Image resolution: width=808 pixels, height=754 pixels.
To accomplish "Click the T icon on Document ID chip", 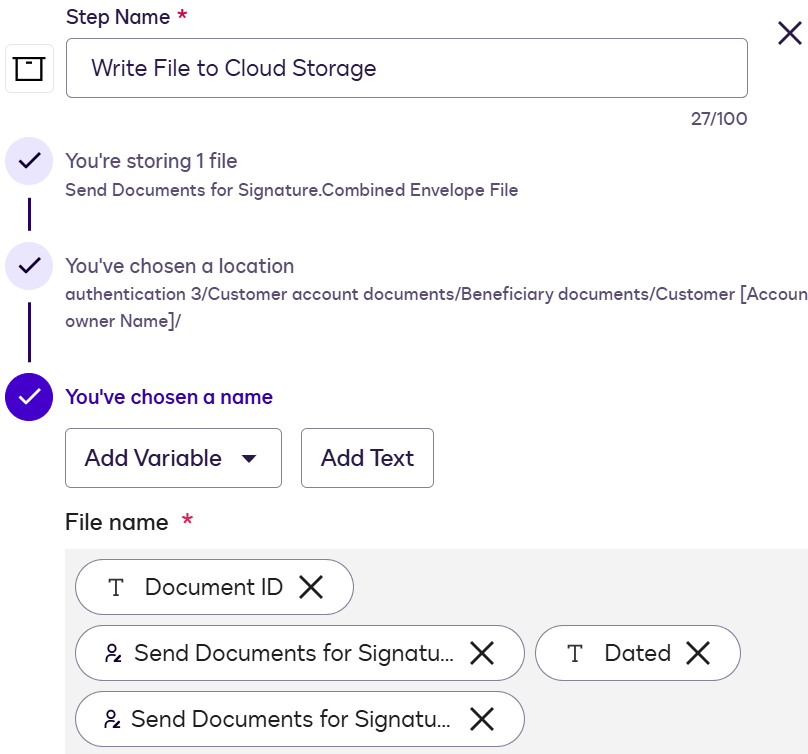I will click(x=116, y=588).
